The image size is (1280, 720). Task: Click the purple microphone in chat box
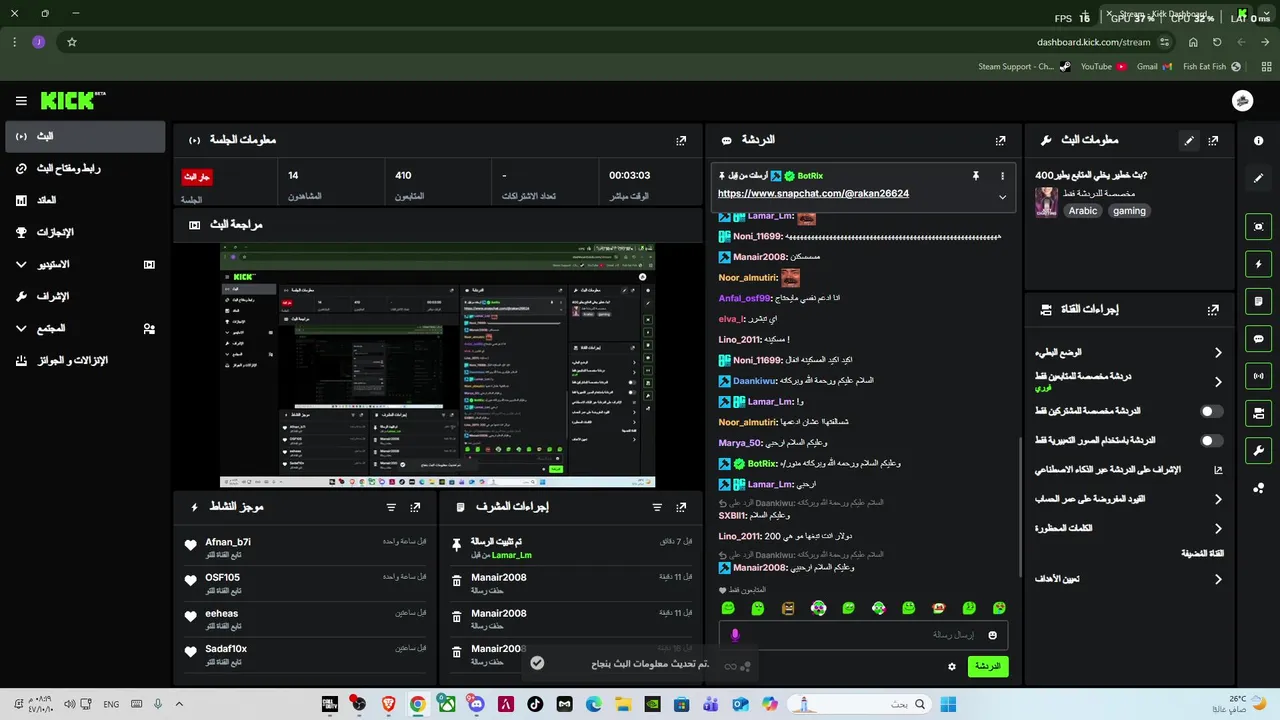pyautogui.click(x=735, y=635)
